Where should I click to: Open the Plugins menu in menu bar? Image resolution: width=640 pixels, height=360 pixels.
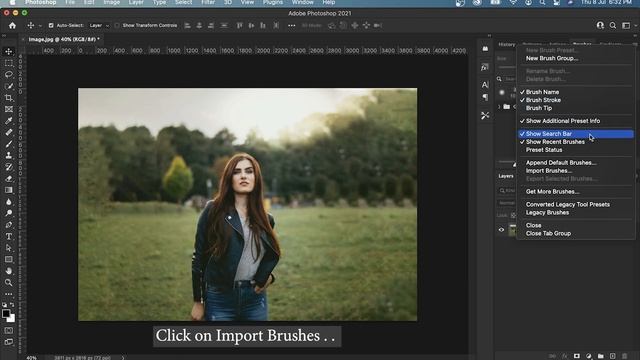click(273, 2)
